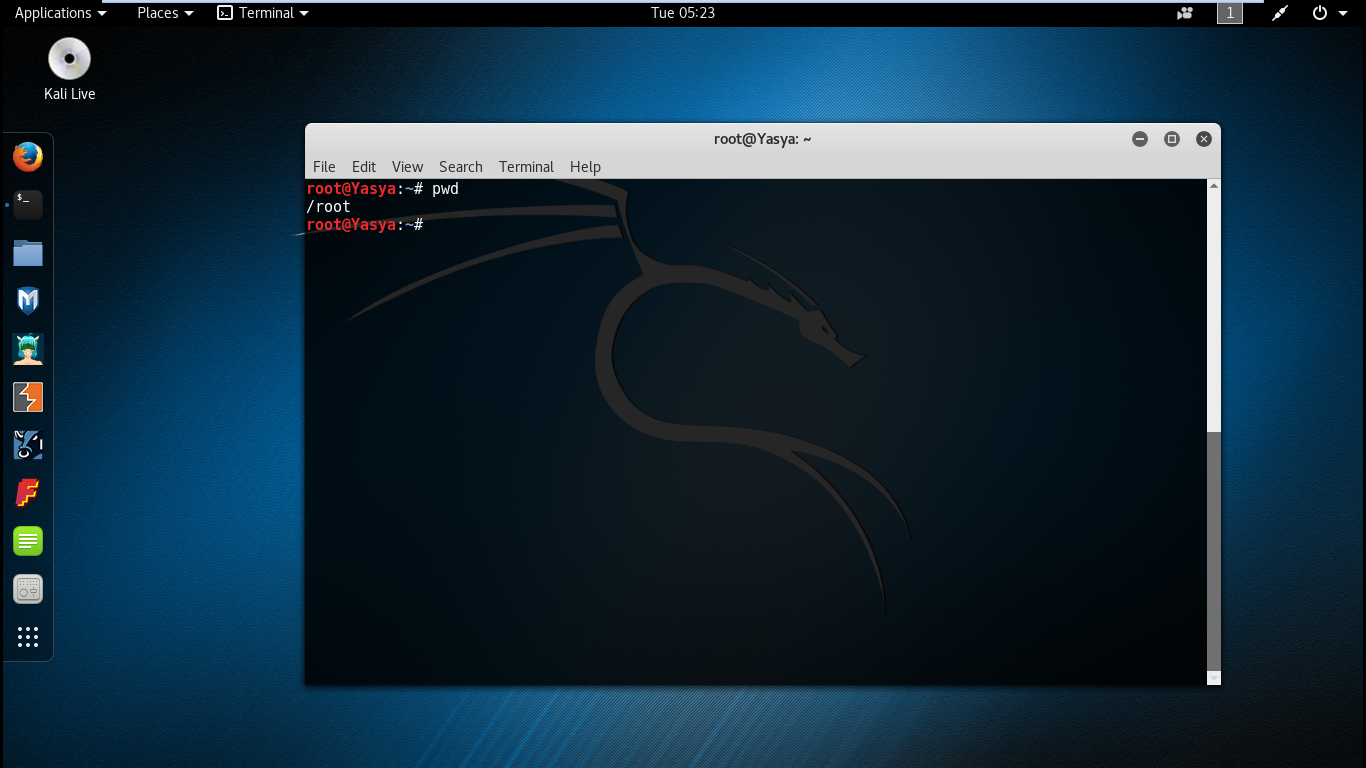Open the Places menu
Viewport: 1366px width, 768px height.
pos(165,13)
